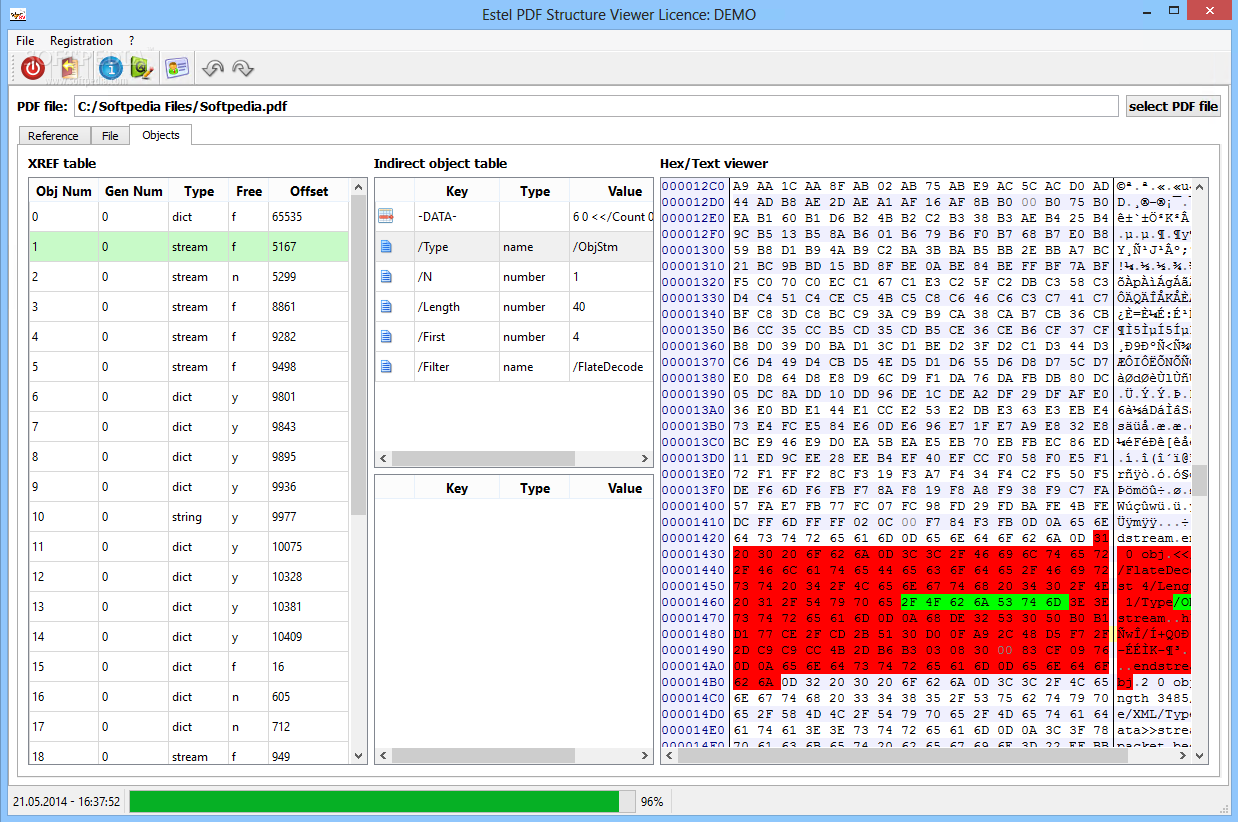Open the File menu
This screenshot has width=1238, height=822.
pos(25,41)
